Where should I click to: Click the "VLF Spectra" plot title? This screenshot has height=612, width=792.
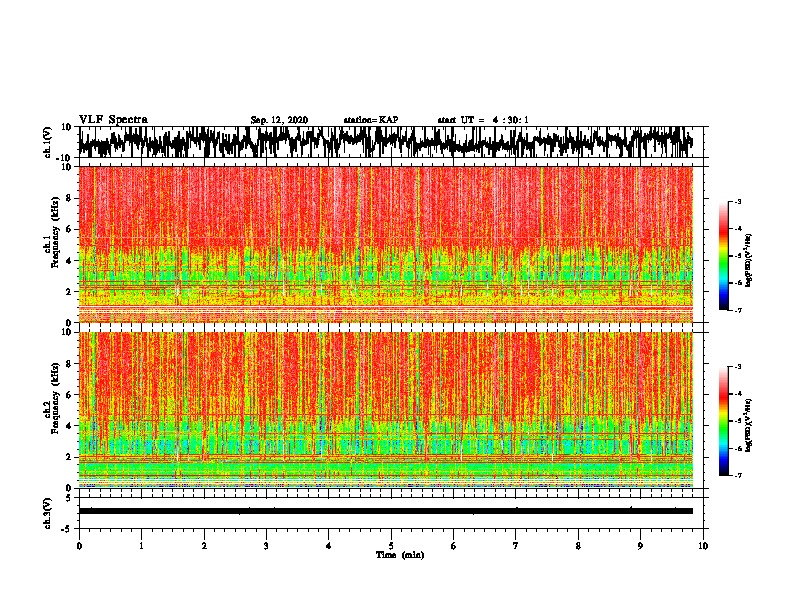[x=113, y=120]
